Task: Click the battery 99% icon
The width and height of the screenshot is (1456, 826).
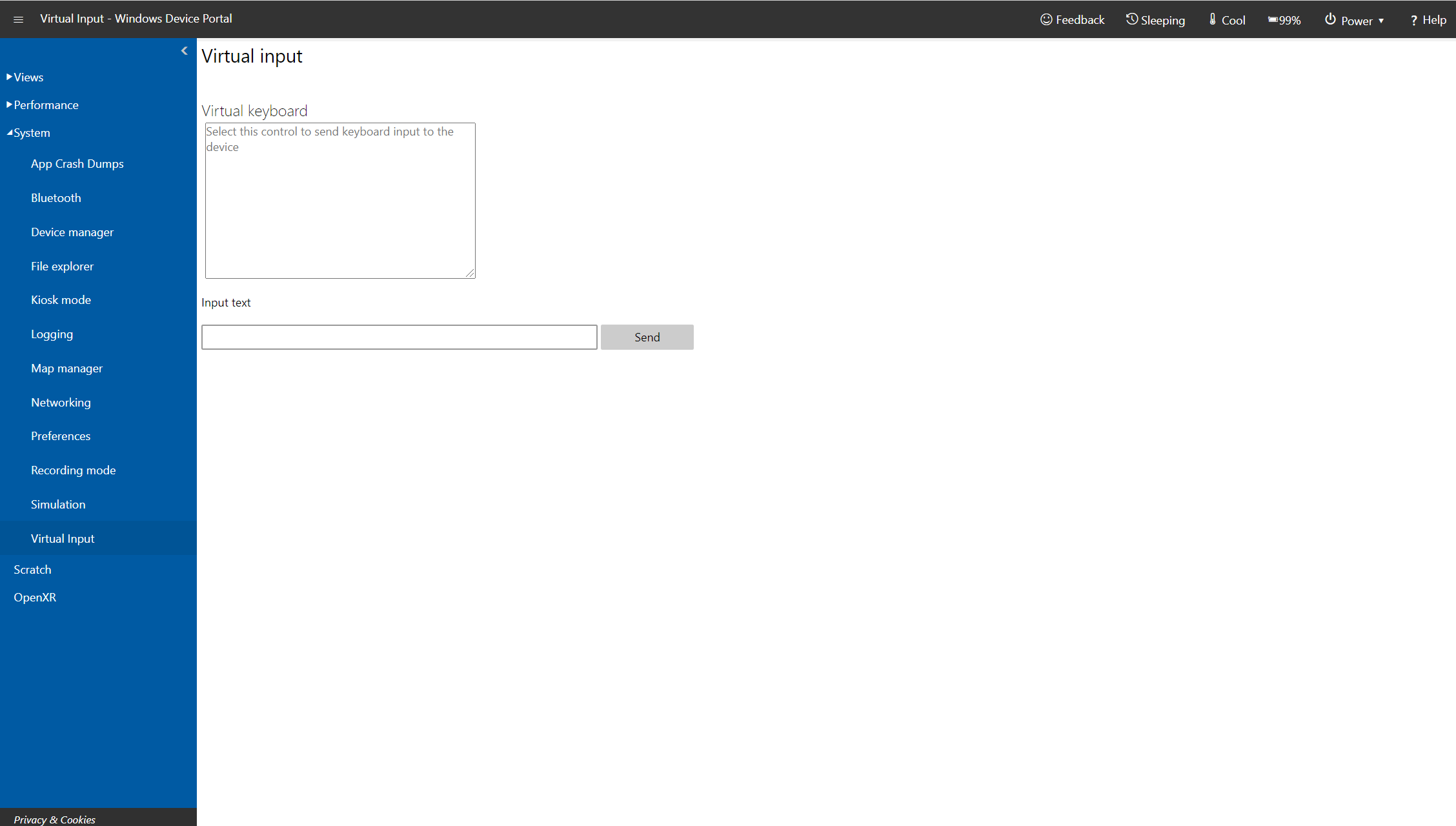Action: 1285,19
